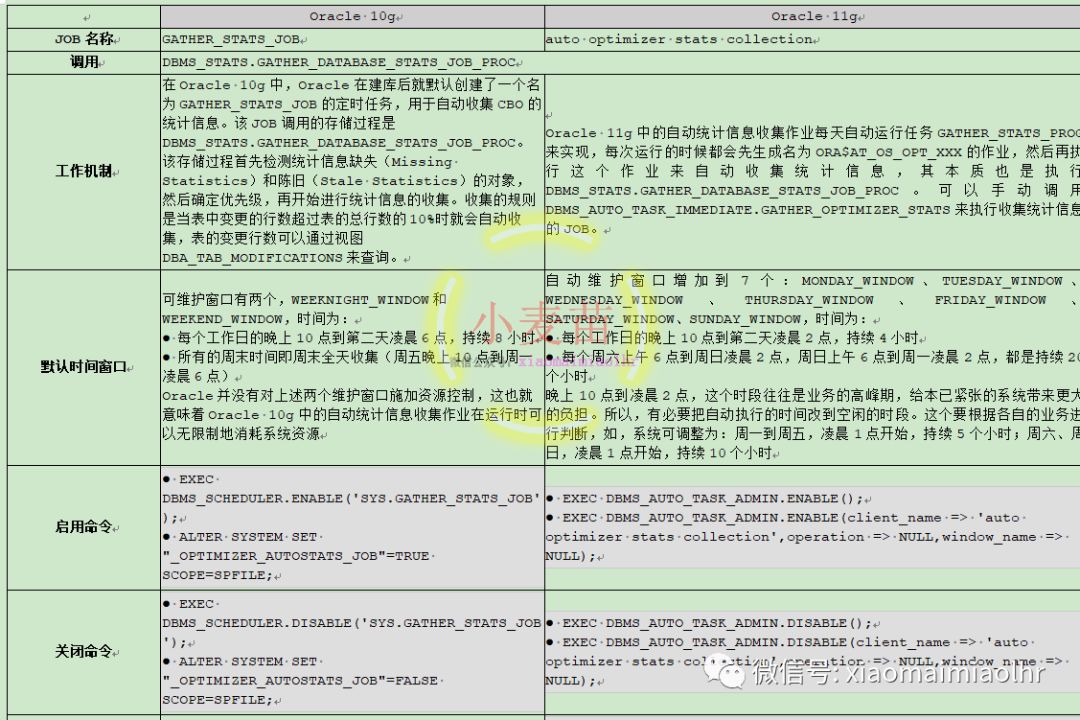Click "DBMS_SCHEDULER.ENABLE('SYS.GATHER_STATS_JOB'" line
This screenshot has height=720, width=1080.
coord(351,498)
